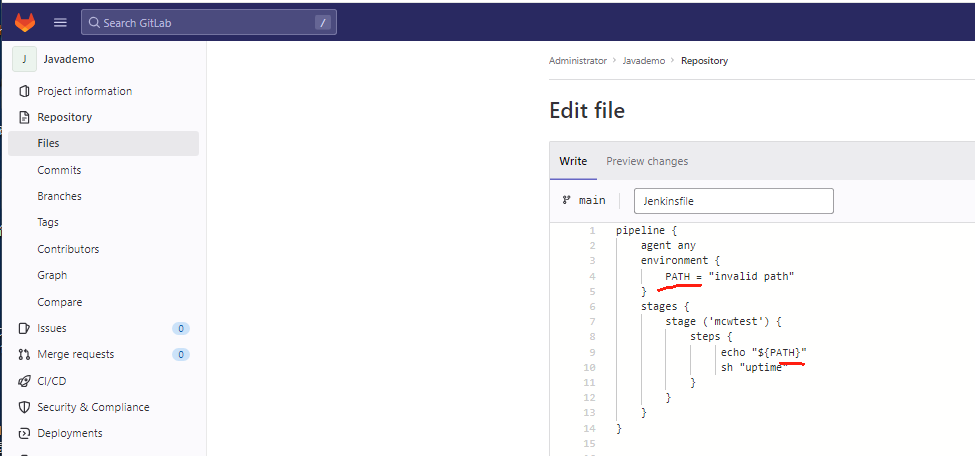Open Project information in sidebar
Image resolution: width=975 pixels, height=456 pixels.
tap(85, 91)
